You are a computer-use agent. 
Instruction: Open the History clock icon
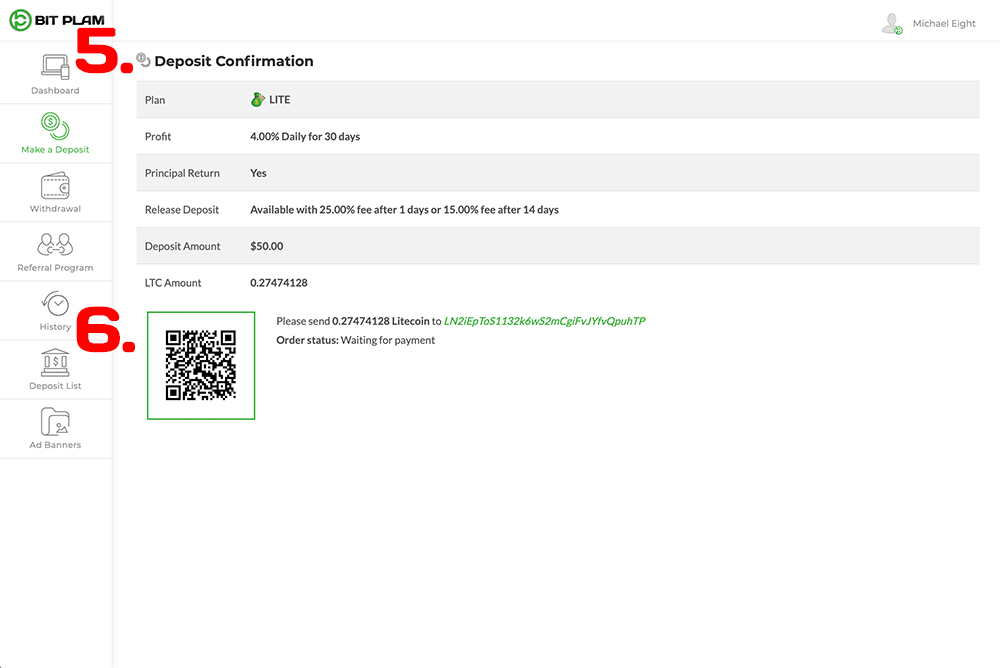tap(55, 304)
